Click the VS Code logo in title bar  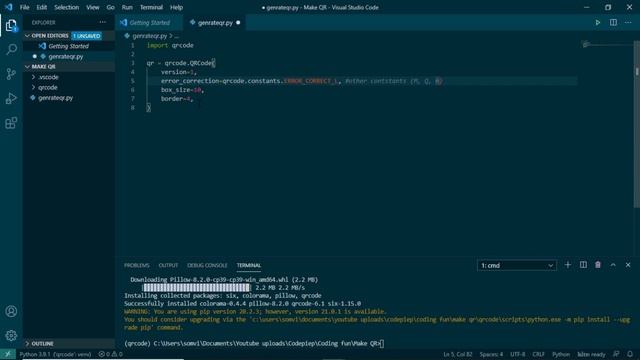coord(9,7)
